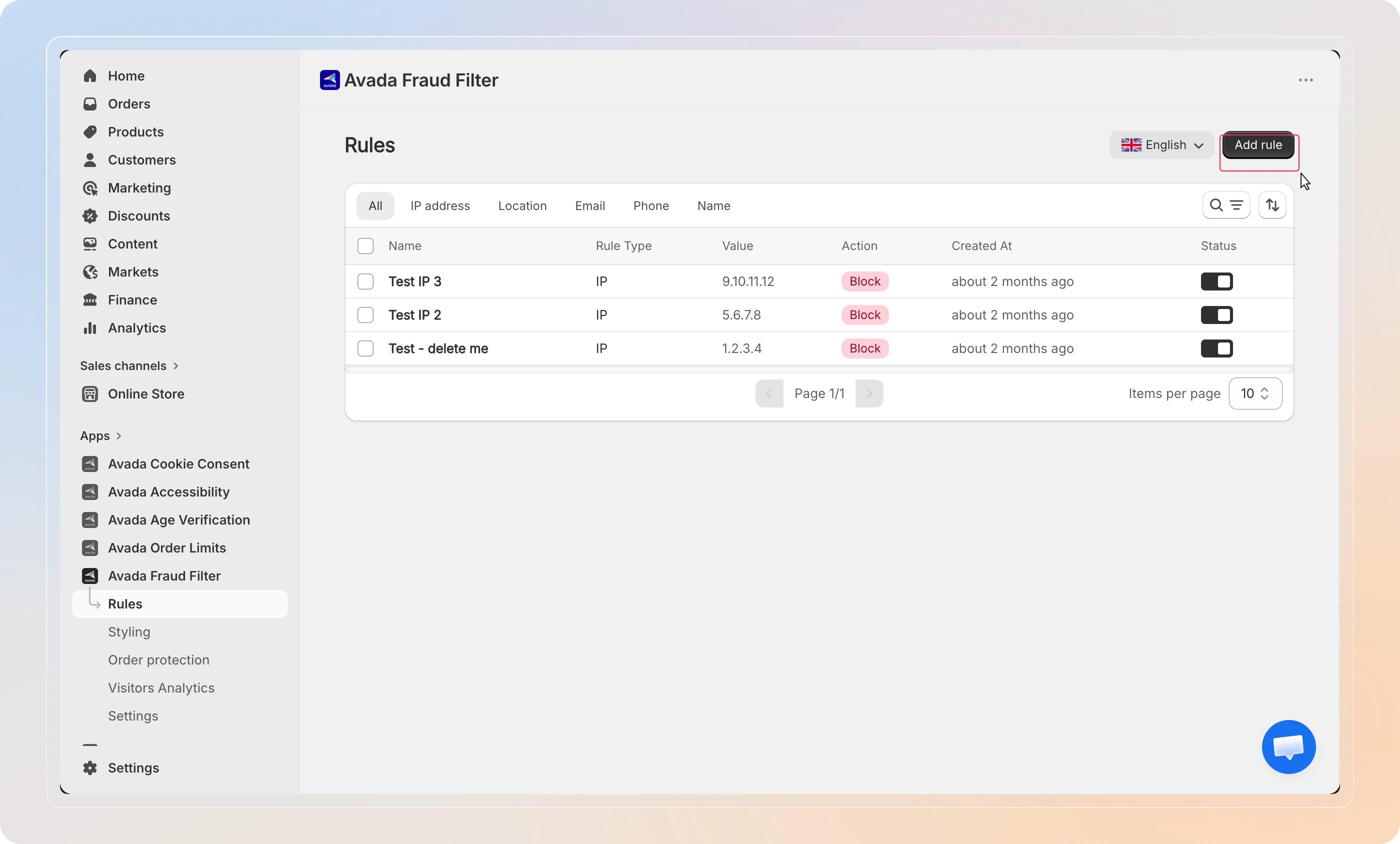Viewport: 1400px width, 844px height.
Task: Open Avada Cookie Consent app icon
Action: coord(90,464)
